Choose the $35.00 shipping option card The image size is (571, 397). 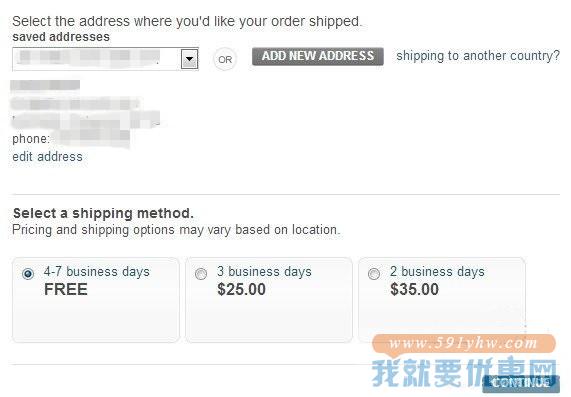pos(442,300)
